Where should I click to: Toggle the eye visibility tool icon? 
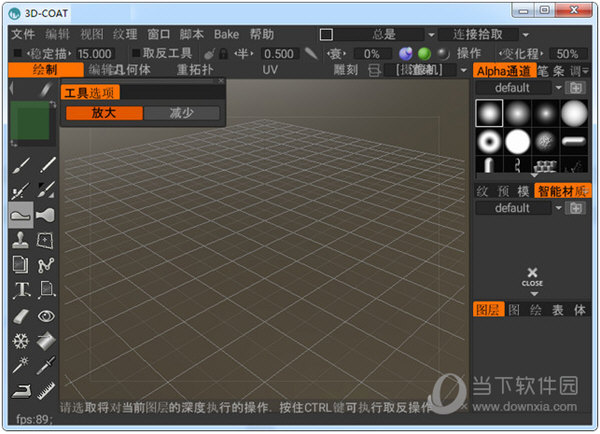coord(45,316)
